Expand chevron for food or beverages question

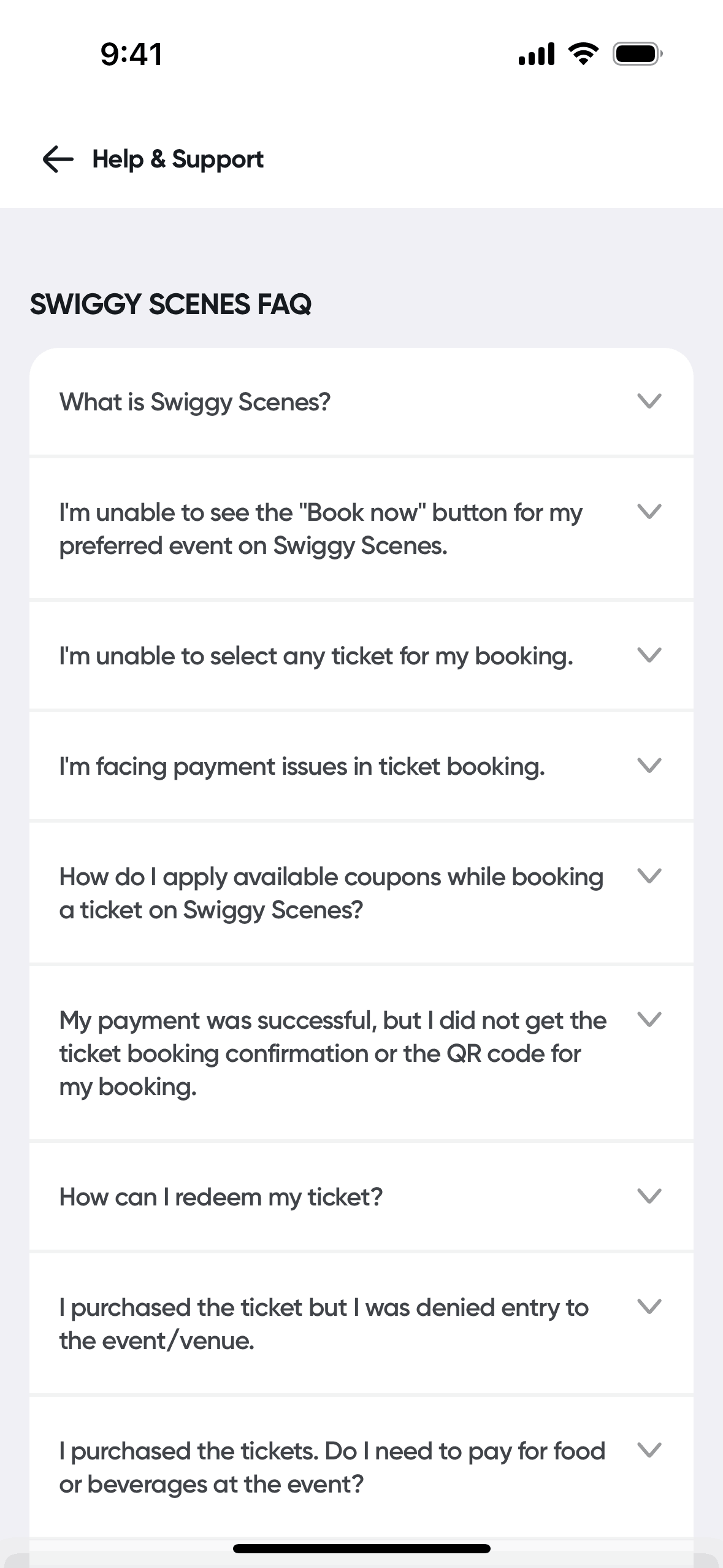pyautogui.click(x=649, y=1450)
